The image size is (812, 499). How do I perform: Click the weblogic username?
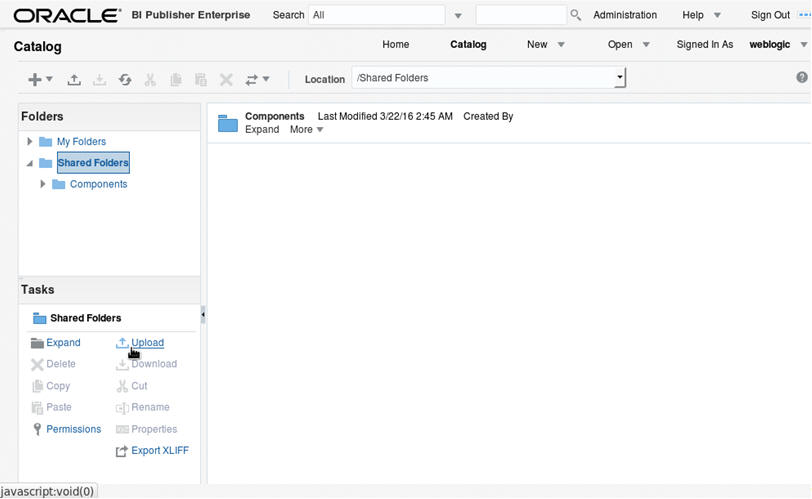pyautogui.click(x=770, y=45)
